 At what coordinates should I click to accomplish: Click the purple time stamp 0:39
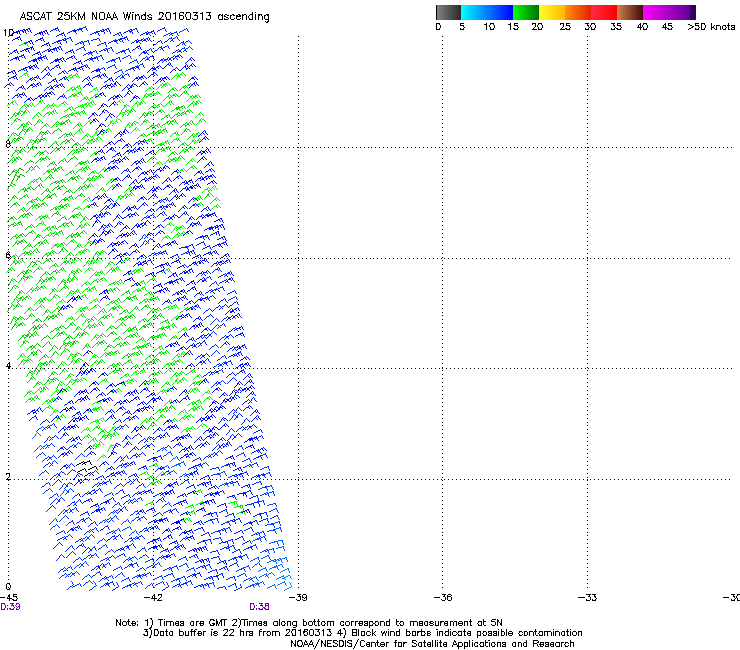pos(10,607)
